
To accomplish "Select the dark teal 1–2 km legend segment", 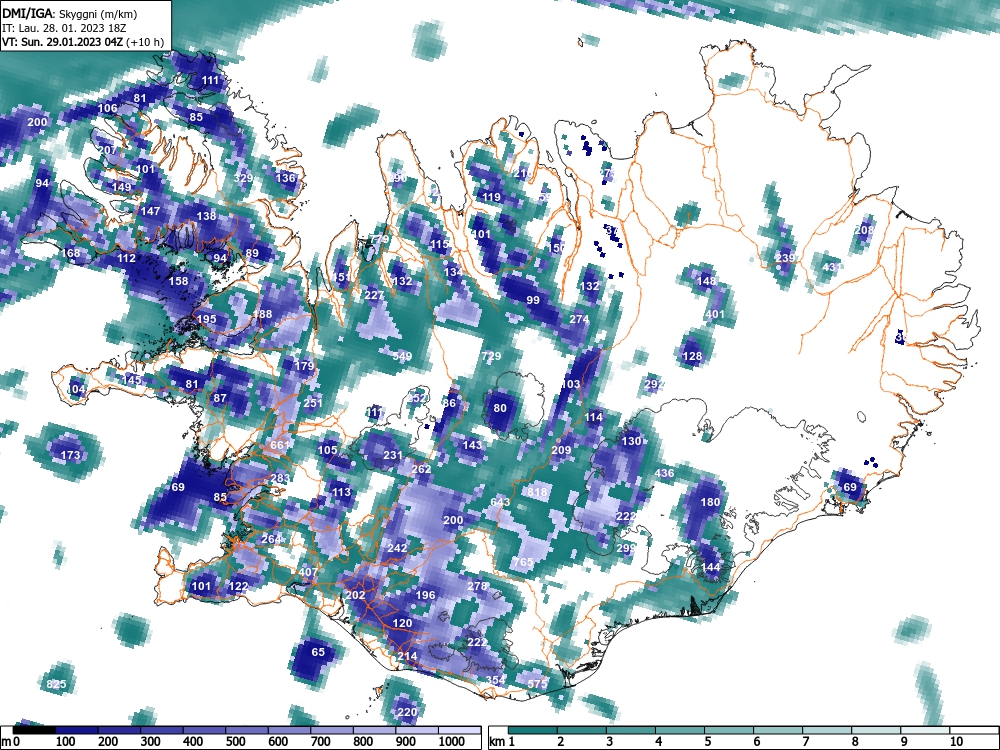I will click(x=533, y=730).
